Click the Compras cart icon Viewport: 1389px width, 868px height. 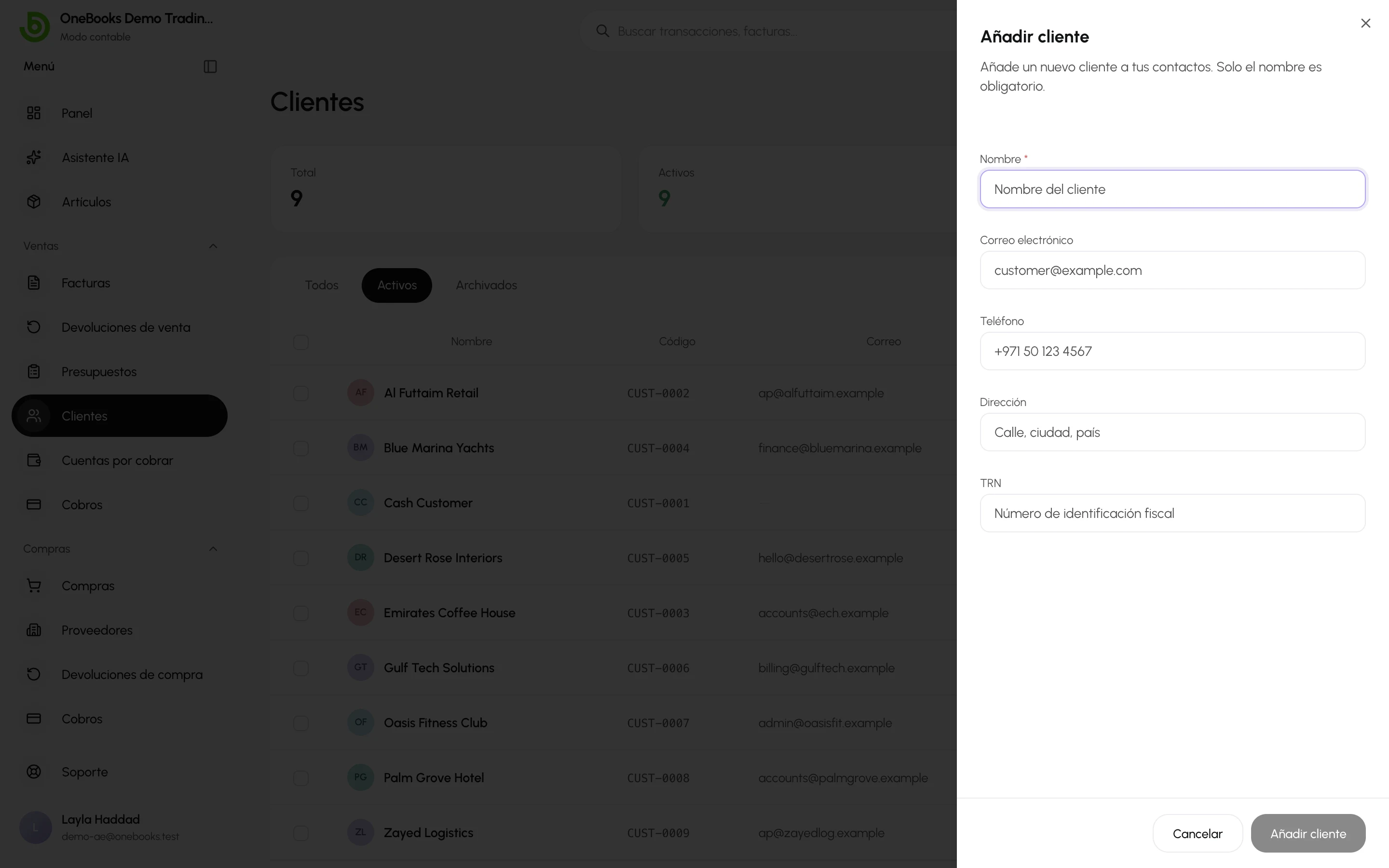tap(34, 585)
